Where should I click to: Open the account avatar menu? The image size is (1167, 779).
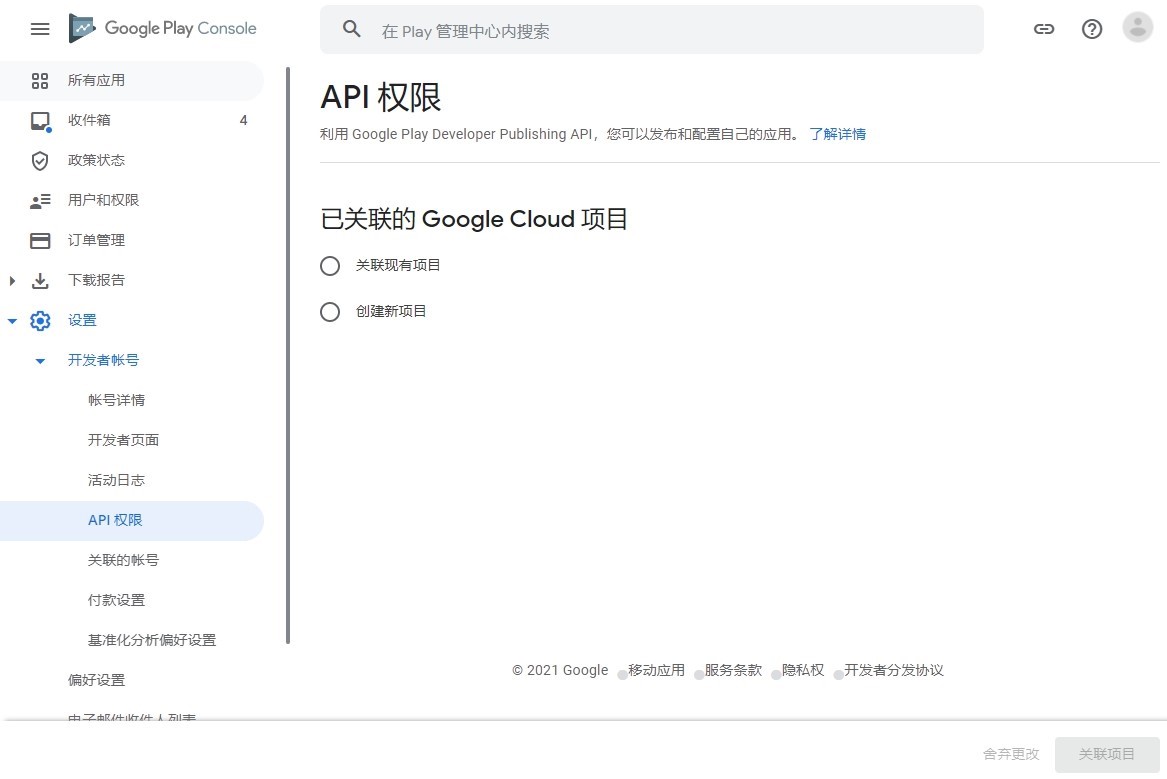point(1137,28)
